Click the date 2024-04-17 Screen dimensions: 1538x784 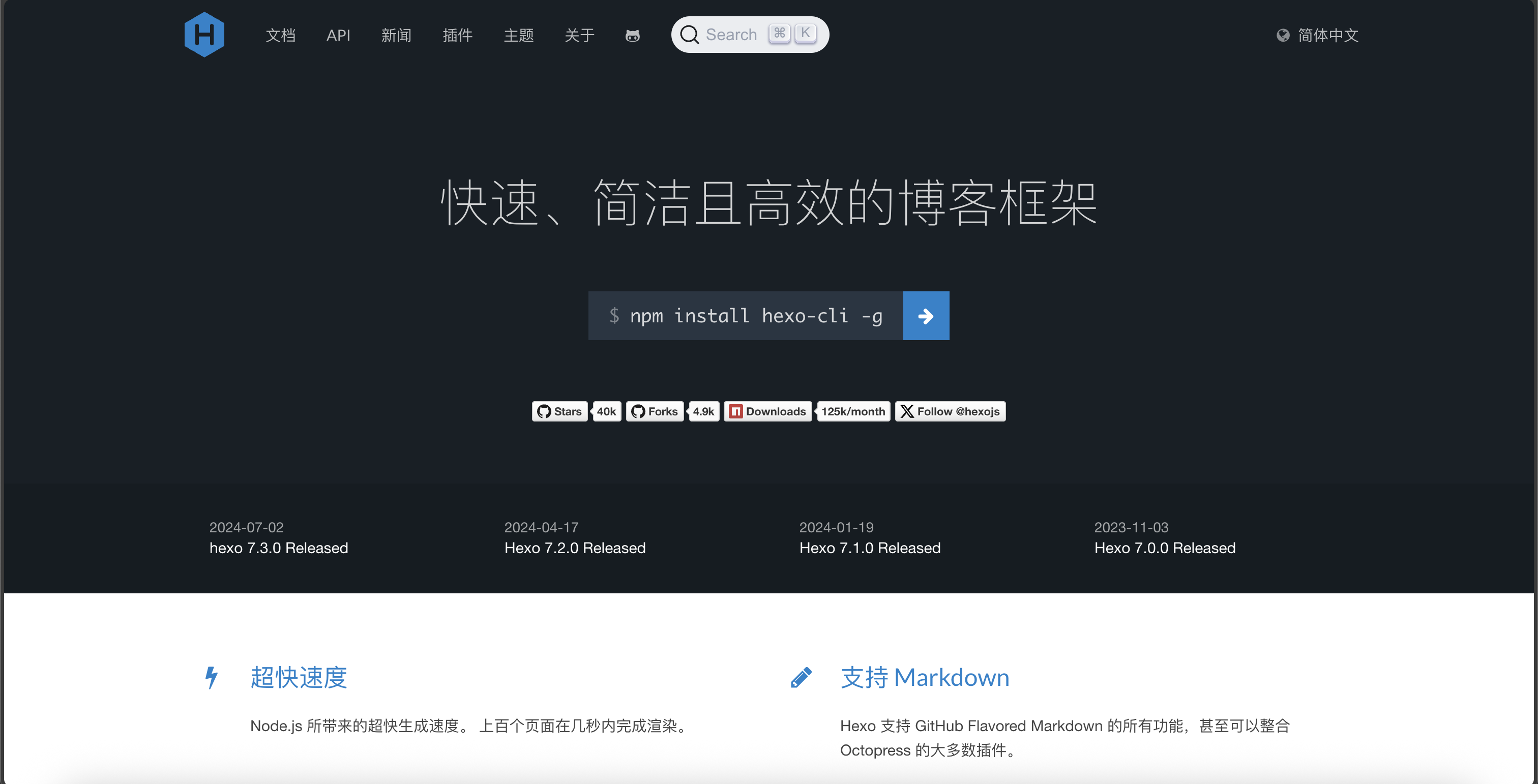542,527
